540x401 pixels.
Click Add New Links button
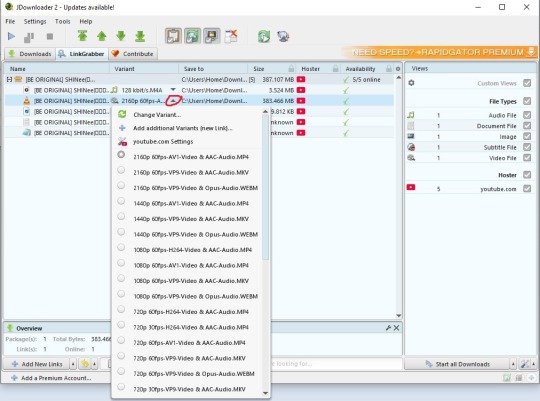click(37, 364)
